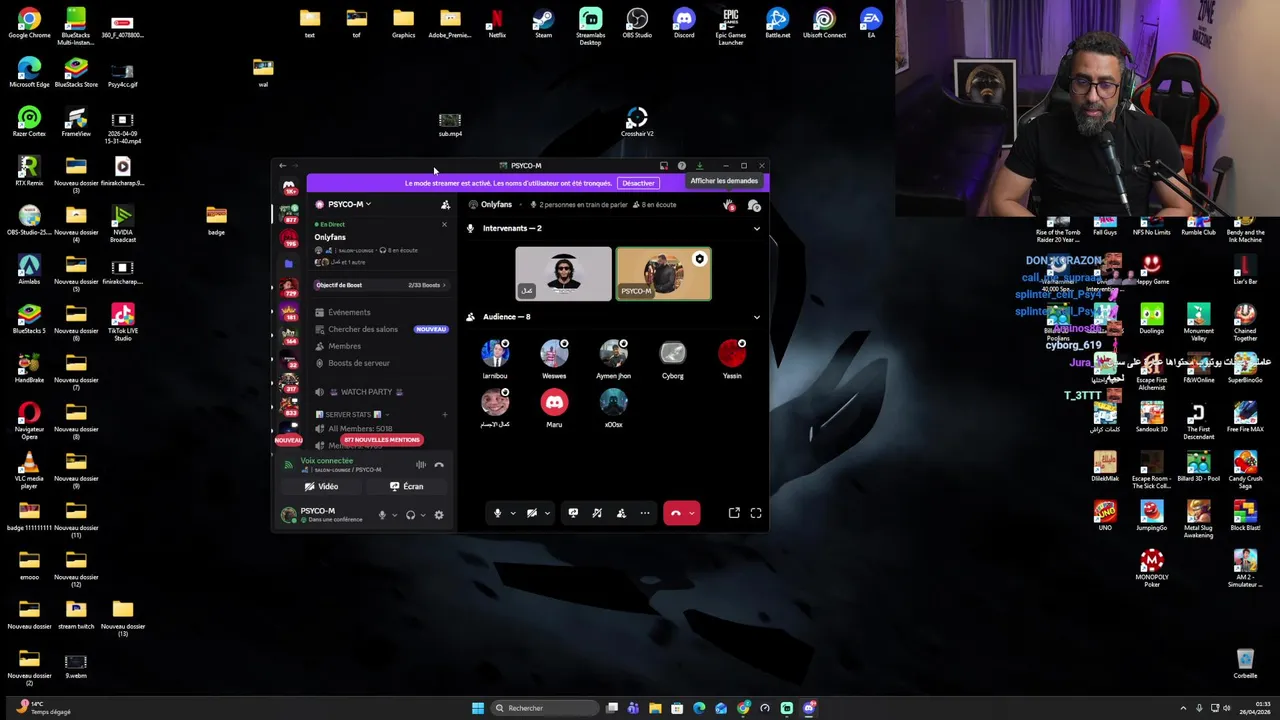Pop out the call window
This screenshot has width=1280, height=720.
[x=734, y=513]
